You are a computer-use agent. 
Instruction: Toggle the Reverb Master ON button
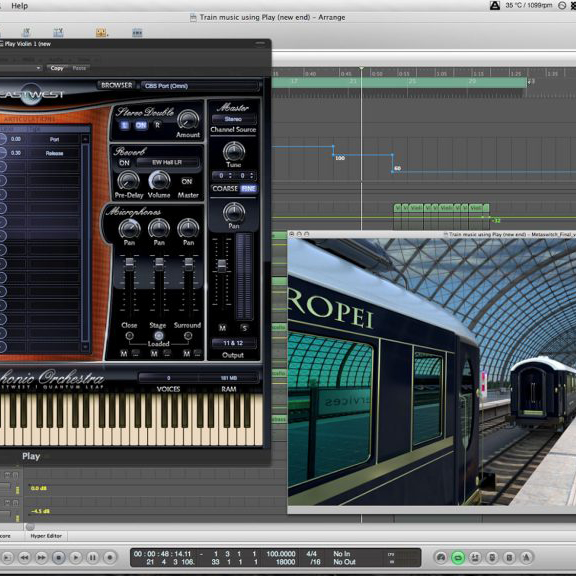tap(187, 181)
